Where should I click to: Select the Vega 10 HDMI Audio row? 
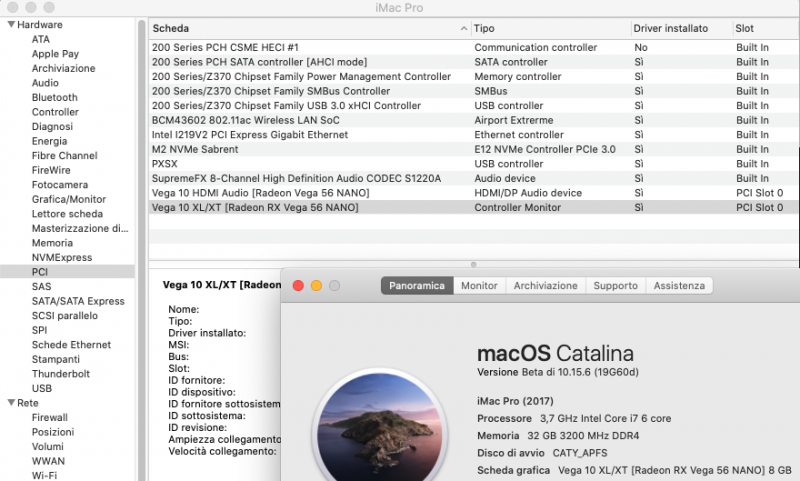[474, 193]
